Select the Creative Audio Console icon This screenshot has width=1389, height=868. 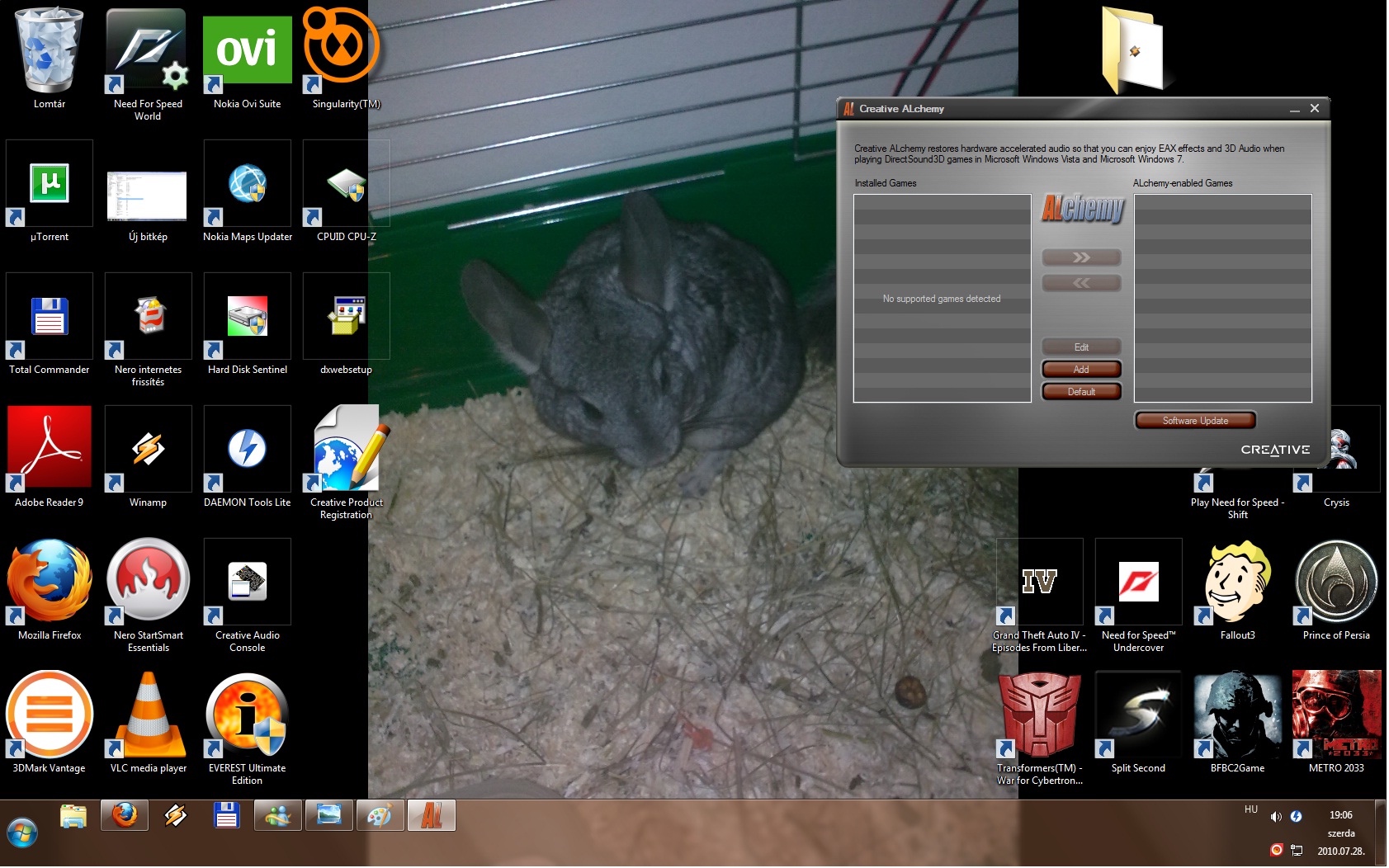click(247, 596)
